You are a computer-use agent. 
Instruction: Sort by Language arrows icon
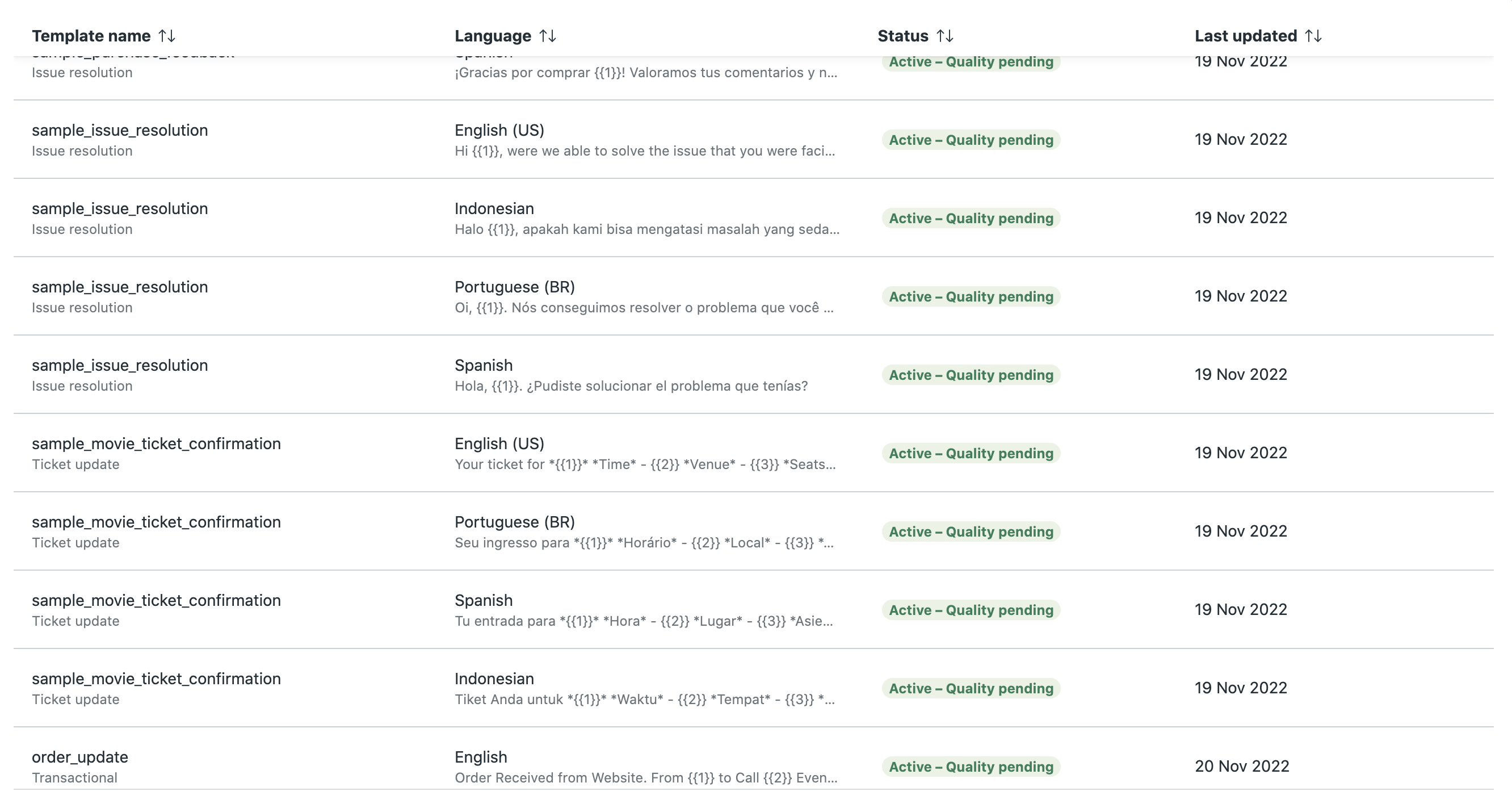pos(548,36)
